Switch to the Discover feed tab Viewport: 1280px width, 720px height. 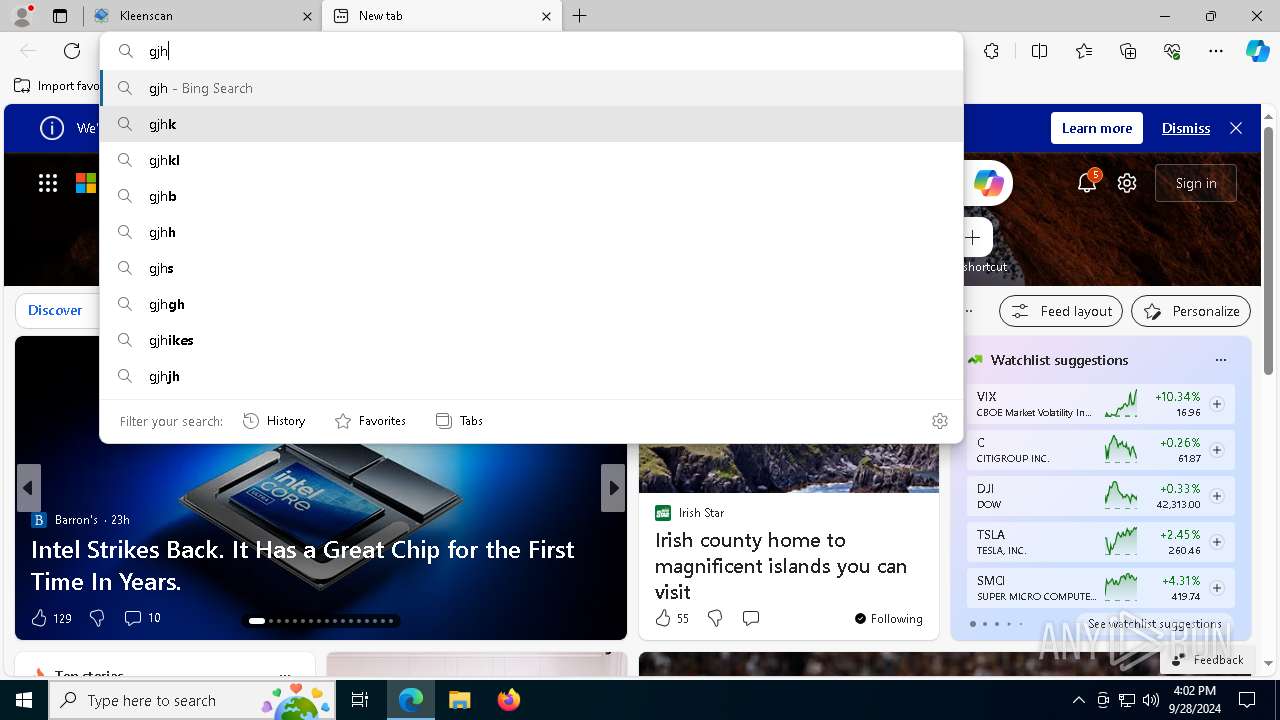55,310
